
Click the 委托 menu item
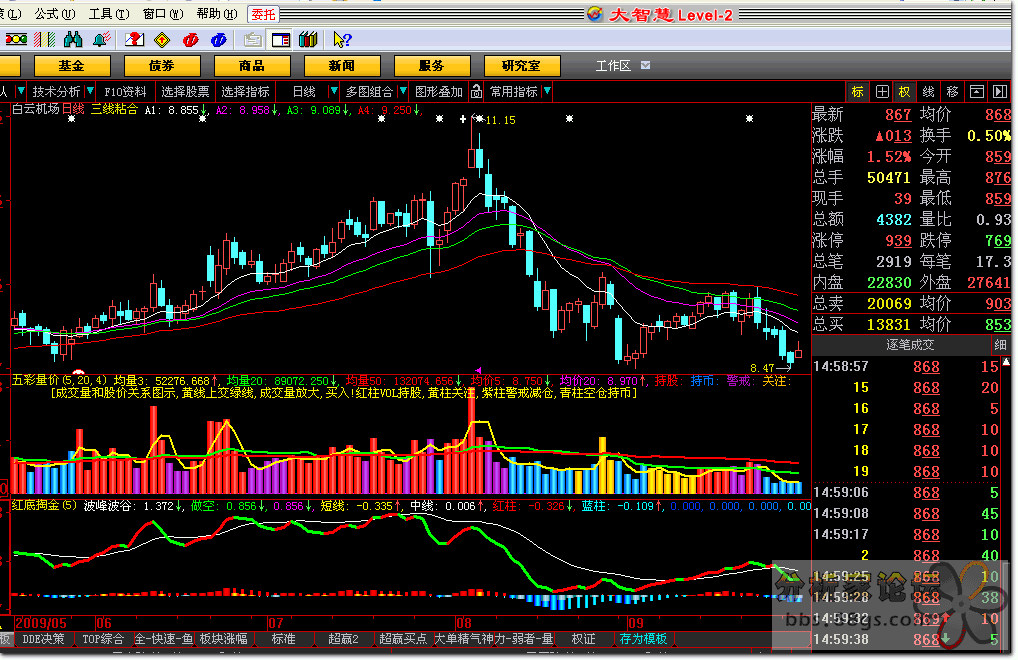pyautogui.click(x=263, y=14)
